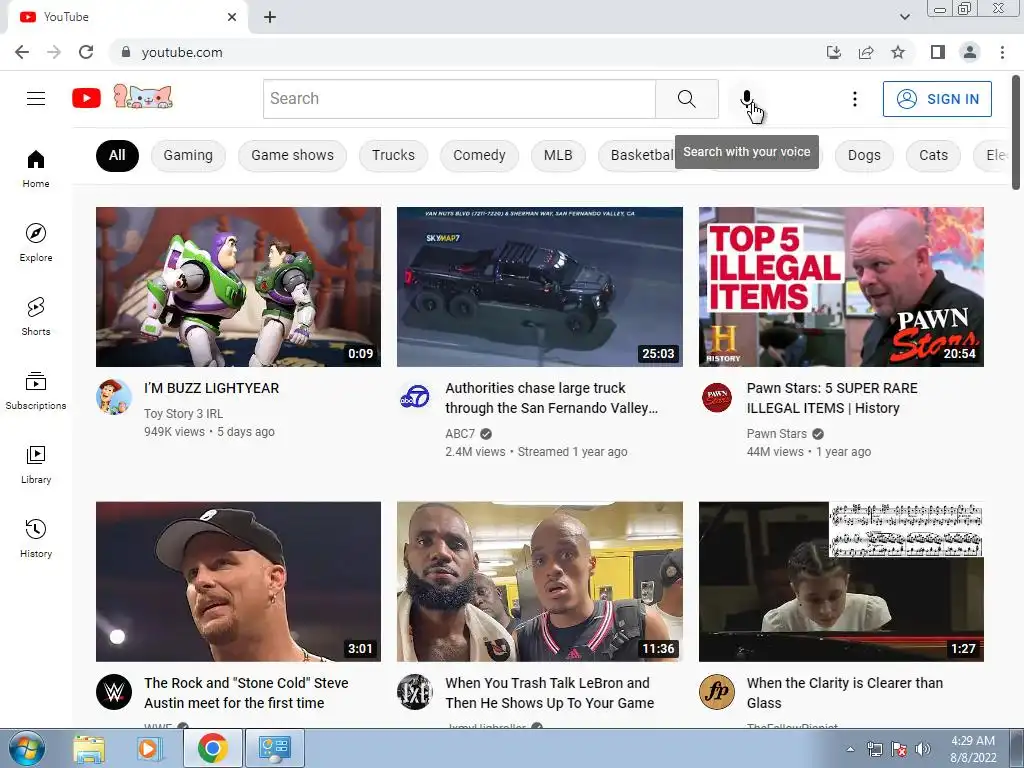Click the I'M BUZZ LIGHTYEAR title
The height and width of the screenshot is (768, 1024).
pyautogui.click(x=212, y=388)
